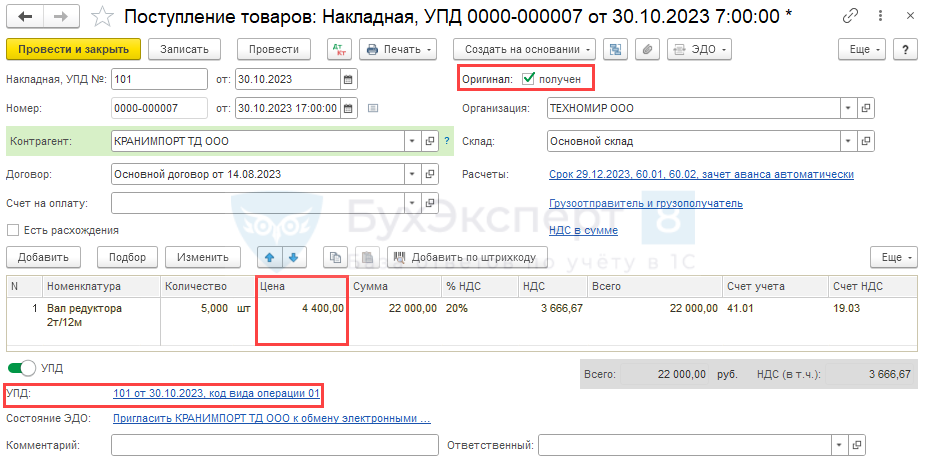Switch off the УПД toggle

click(22, 368)
